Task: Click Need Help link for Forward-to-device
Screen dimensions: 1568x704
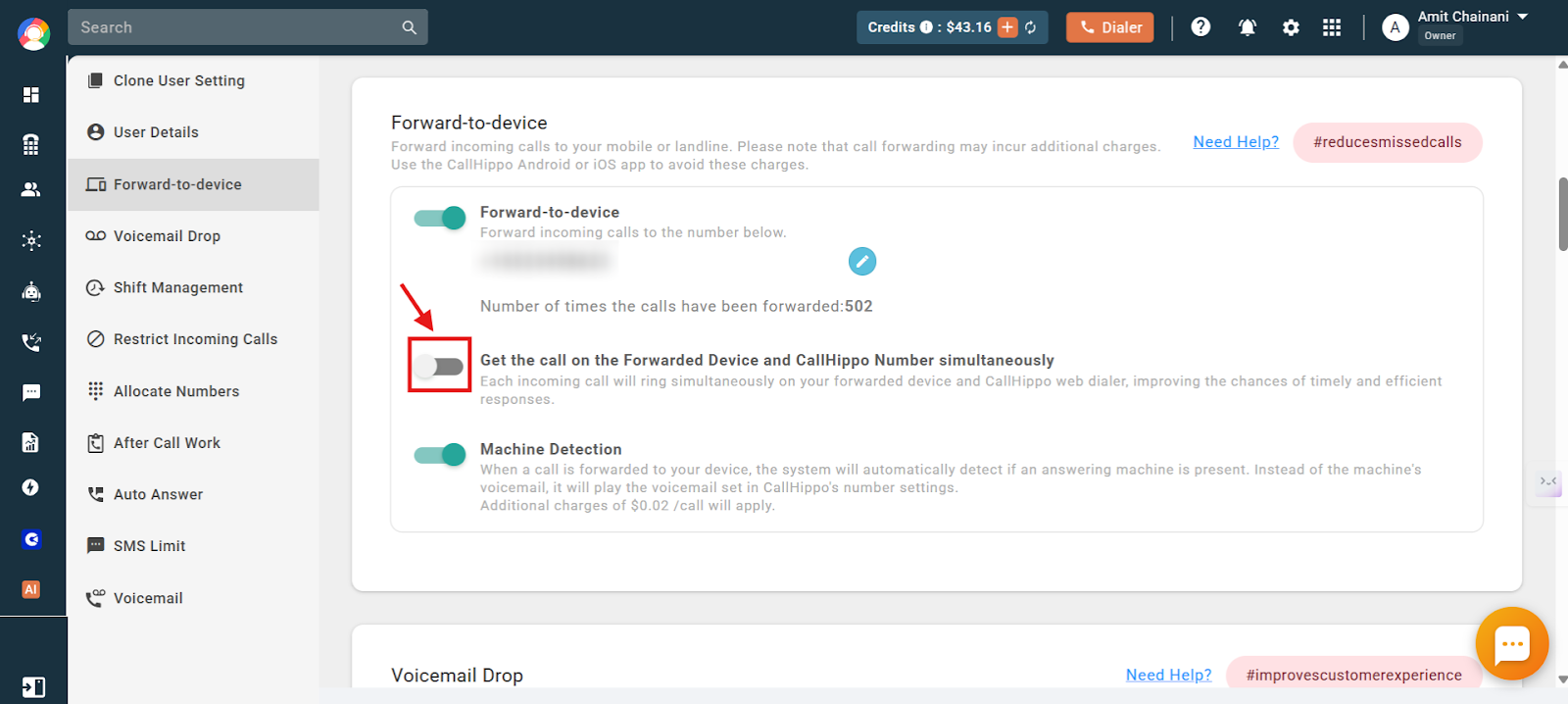Action: [x=1236, y=142]
